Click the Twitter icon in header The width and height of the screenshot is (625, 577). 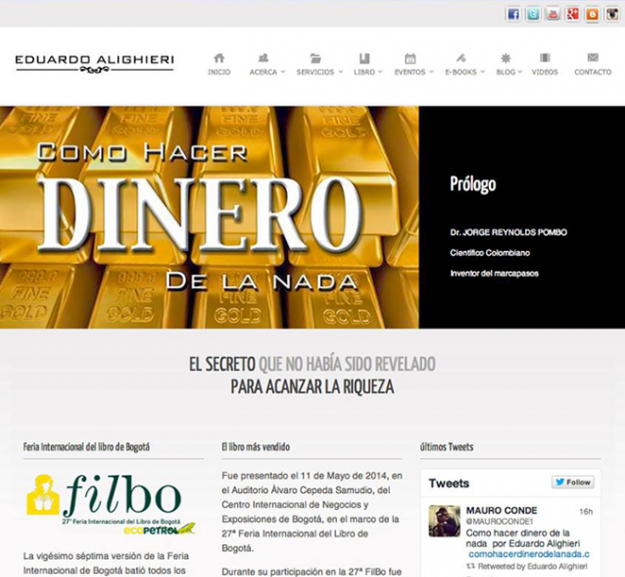[533, 14]
